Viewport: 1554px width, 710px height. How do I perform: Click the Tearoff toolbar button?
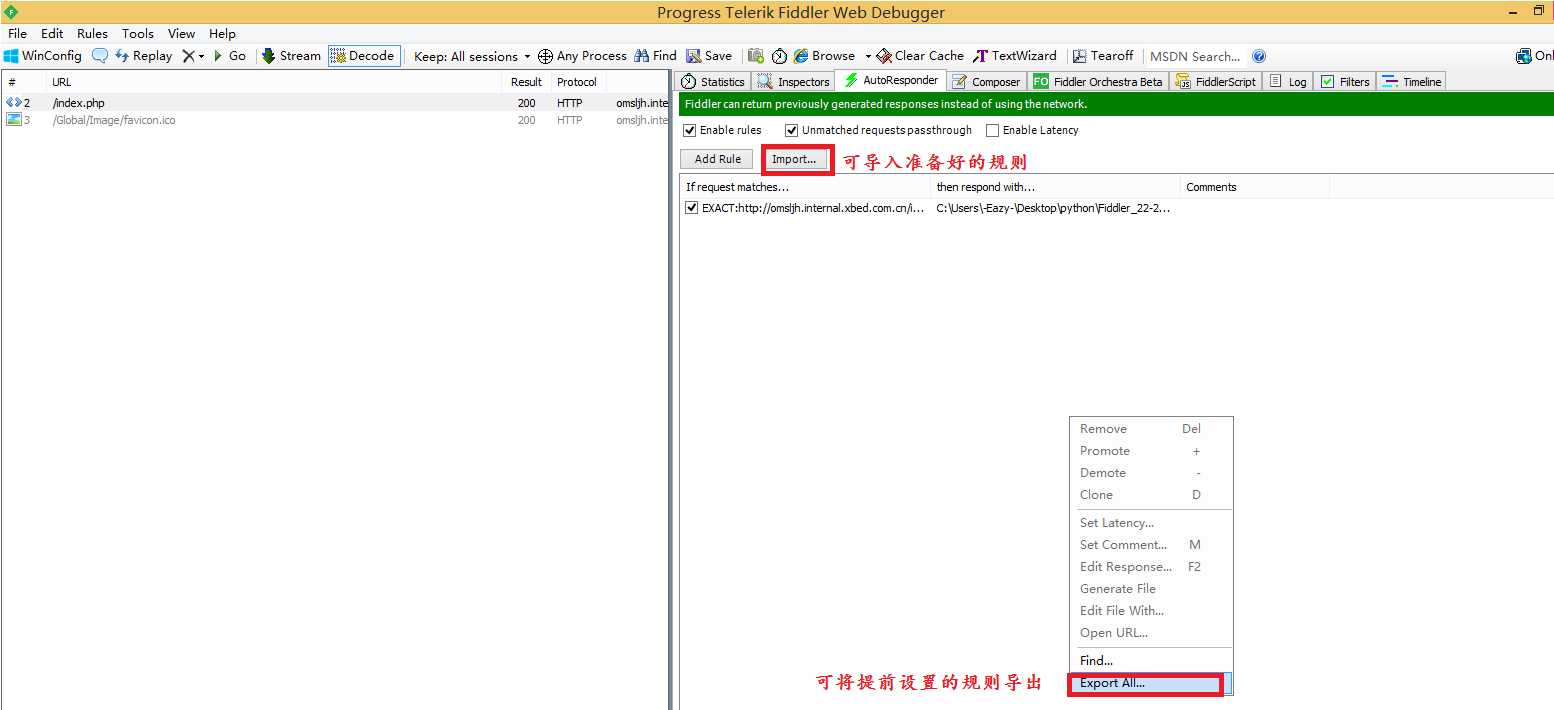tap(1103, 56)
